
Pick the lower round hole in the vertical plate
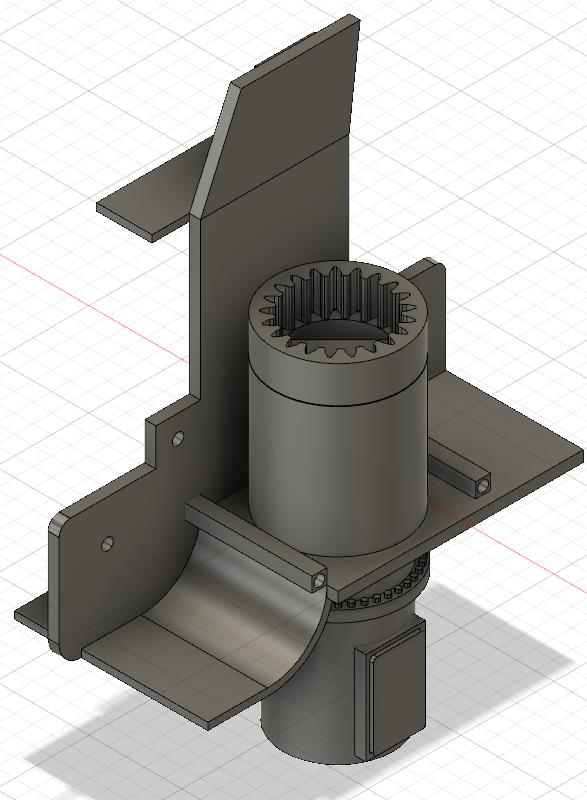(107, 544)
